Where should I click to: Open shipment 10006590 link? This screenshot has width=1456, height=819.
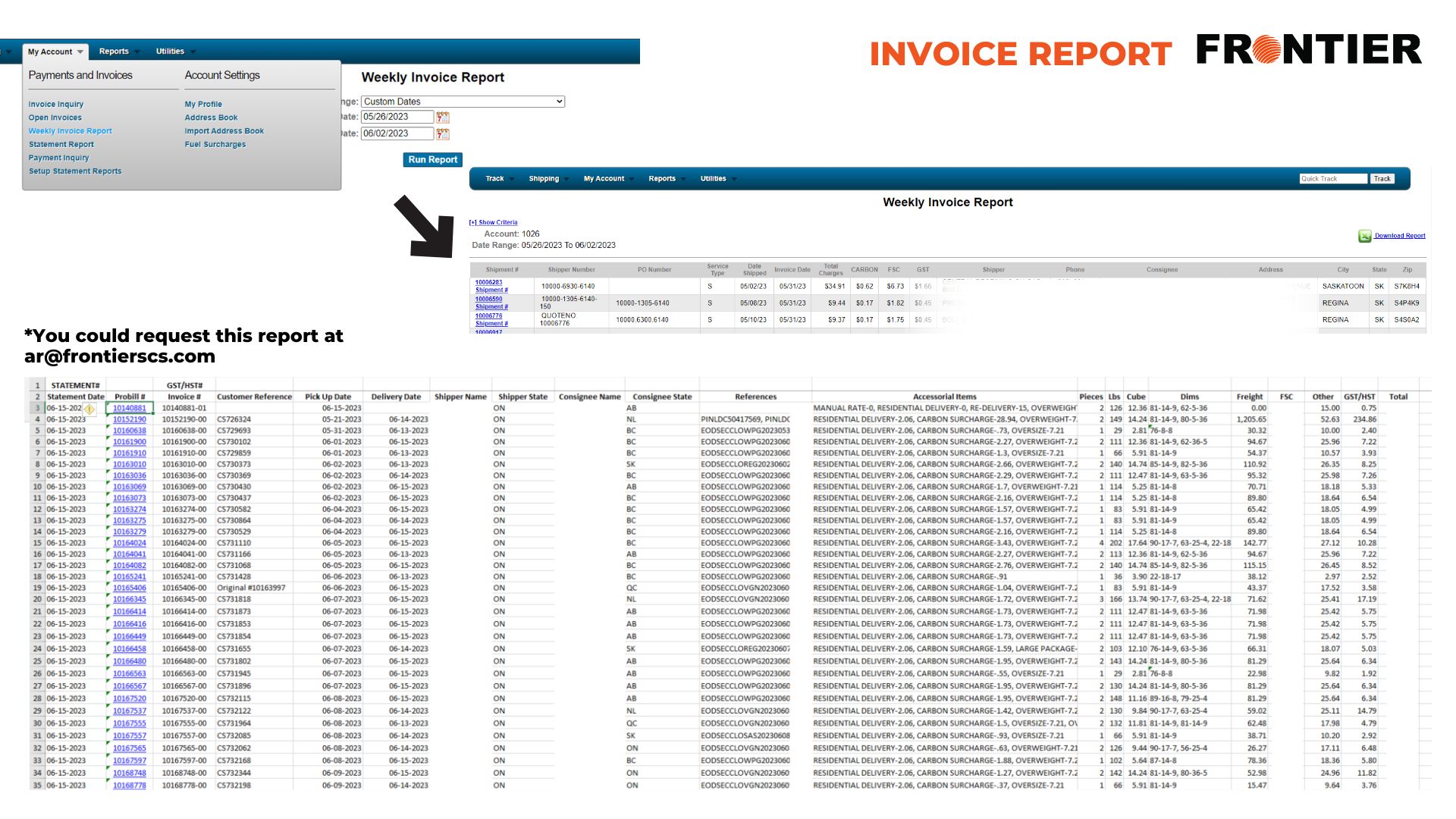pyautogui.click(x=488, y=300)
